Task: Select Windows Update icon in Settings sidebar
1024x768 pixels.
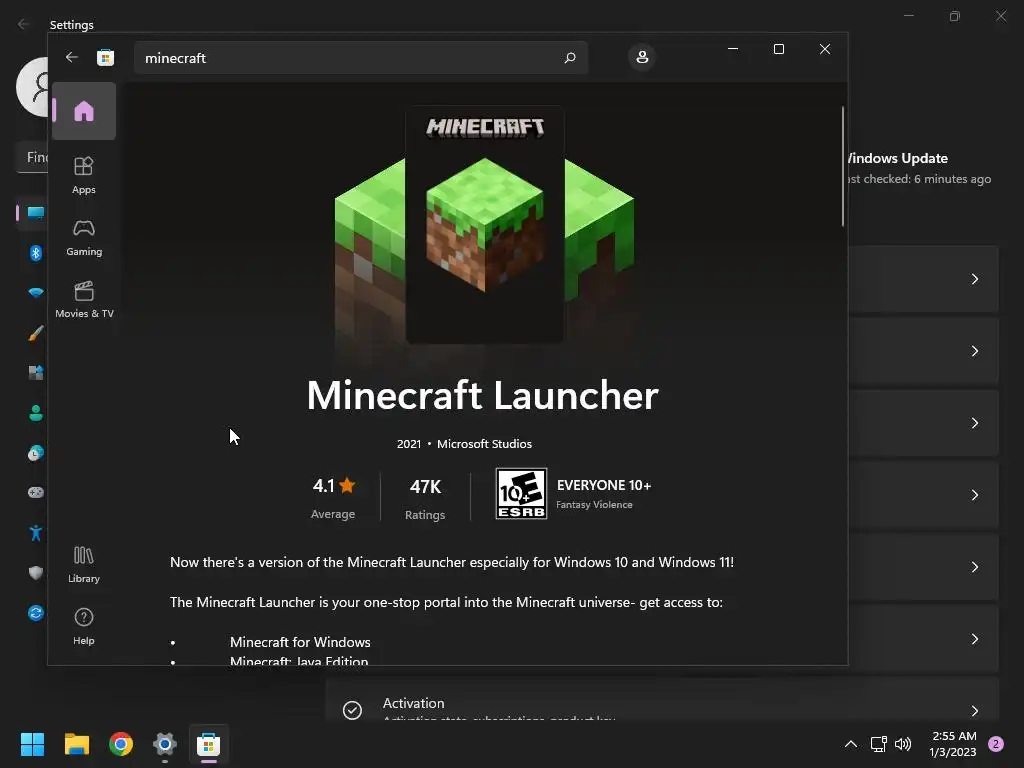Action: click(x=35, y=613)
